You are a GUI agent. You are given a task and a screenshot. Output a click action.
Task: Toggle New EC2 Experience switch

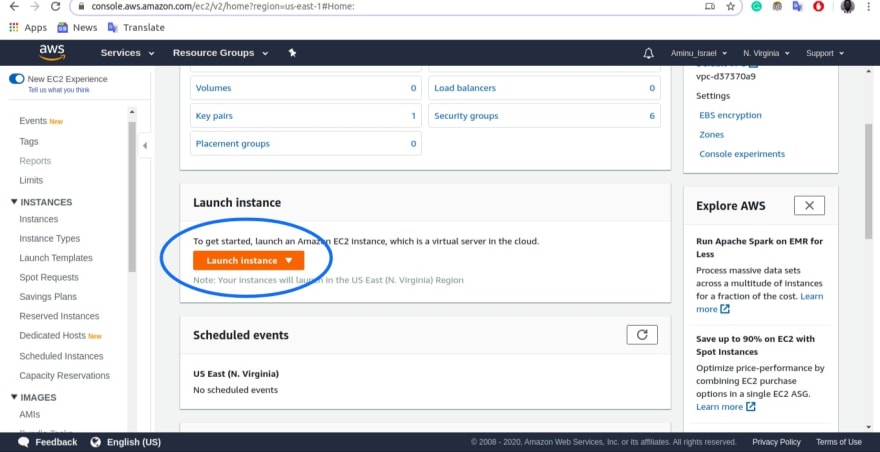pyautogui.click(x=17, y=79)
